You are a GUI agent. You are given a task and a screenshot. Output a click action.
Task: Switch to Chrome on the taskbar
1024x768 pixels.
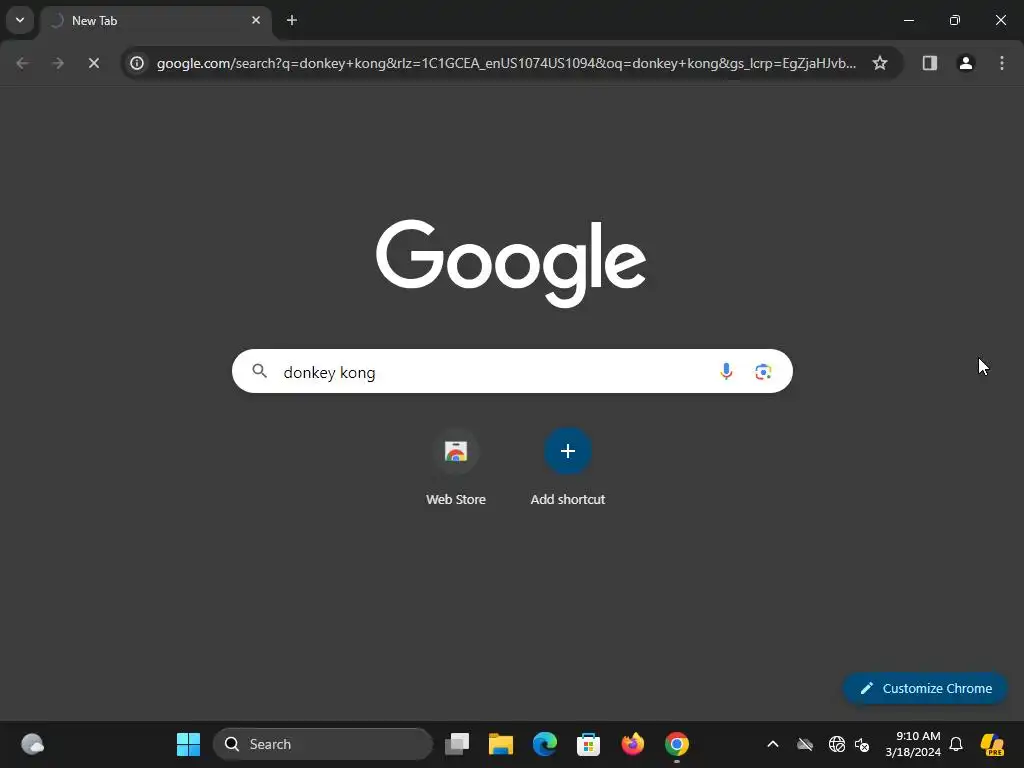(677, 744)
